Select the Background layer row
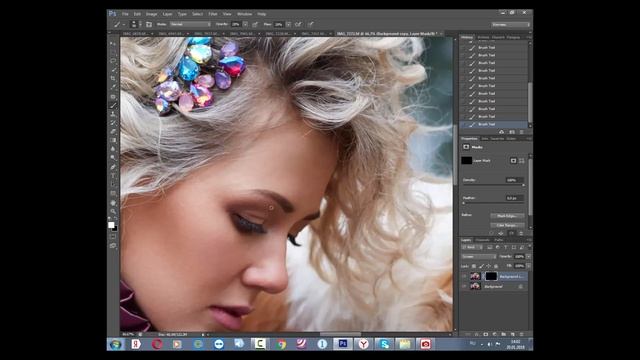The width and height of the screenshot is (640, 360). [494, 287]
